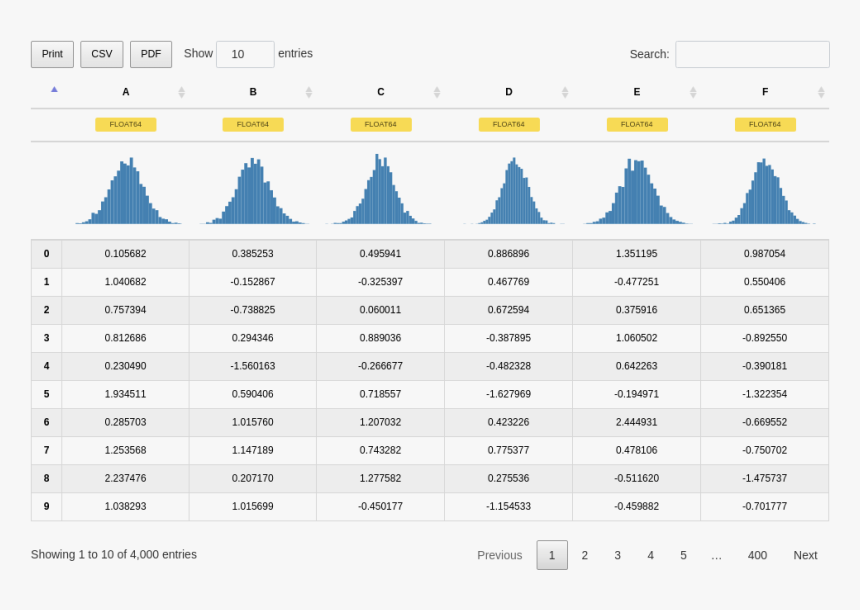Click inside the Search box
Viewport: 860px width, 610px height.
752,54
